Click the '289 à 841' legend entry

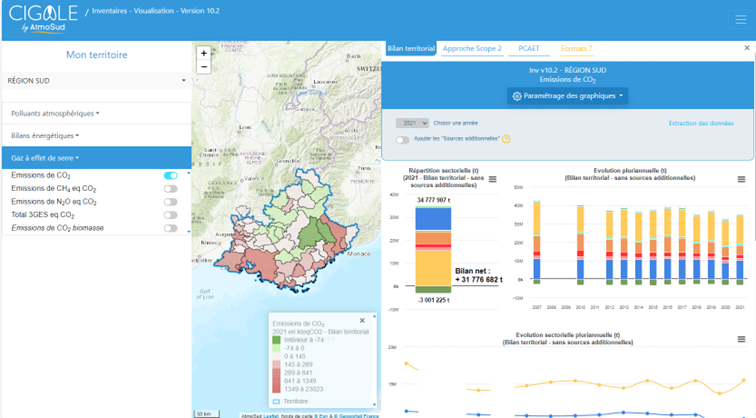[298, 373]
